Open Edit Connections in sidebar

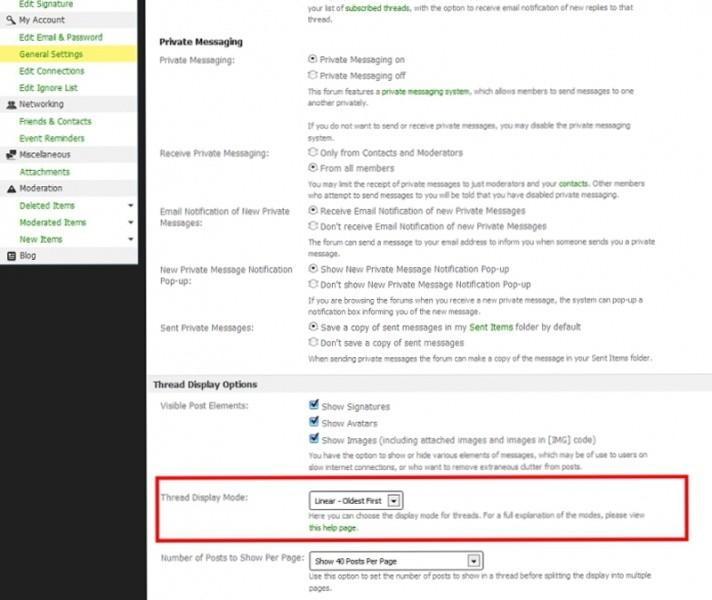coord(52,71)
